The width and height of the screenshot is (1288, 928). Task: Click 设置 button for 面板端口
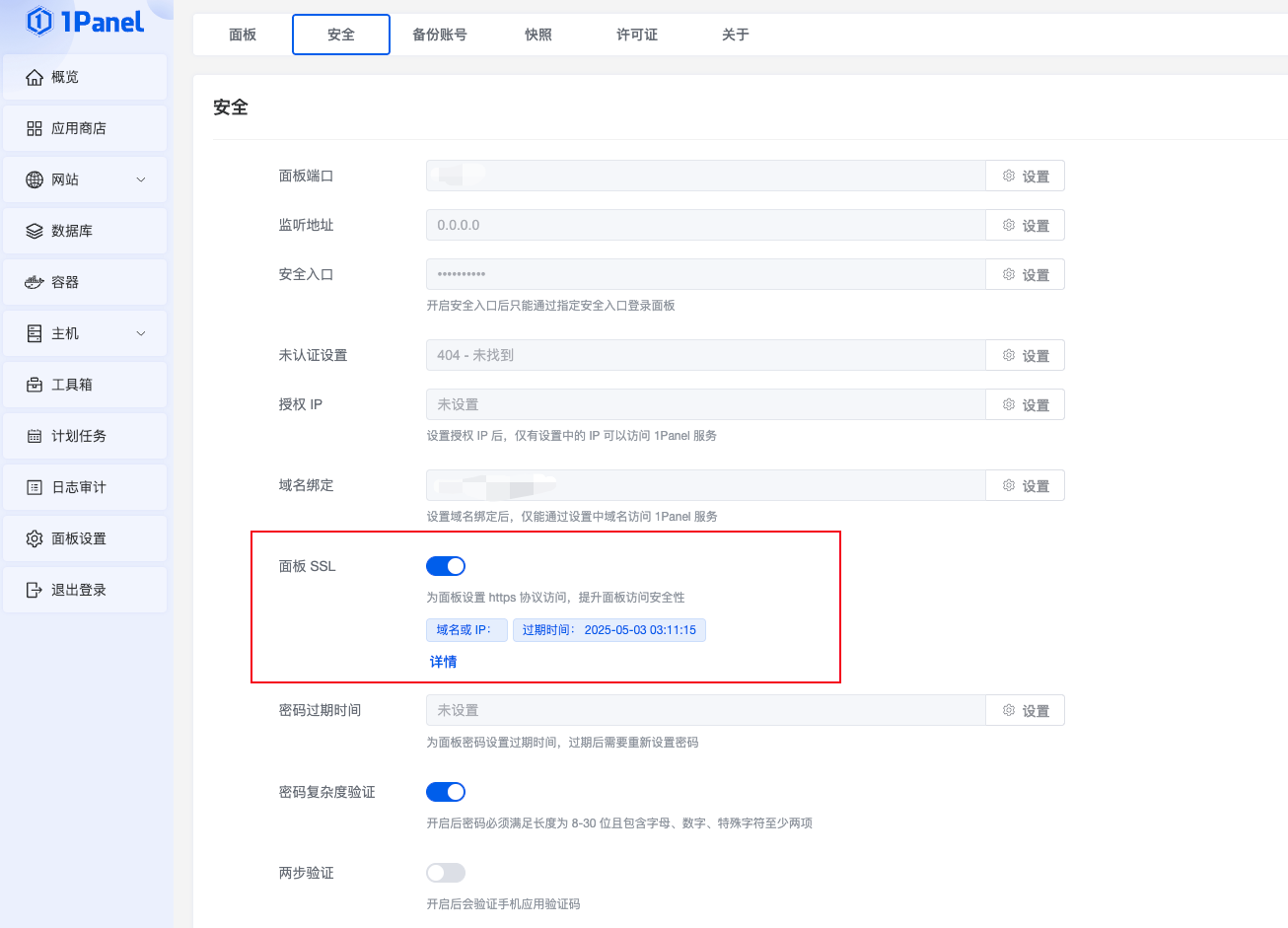[1026, 176]
